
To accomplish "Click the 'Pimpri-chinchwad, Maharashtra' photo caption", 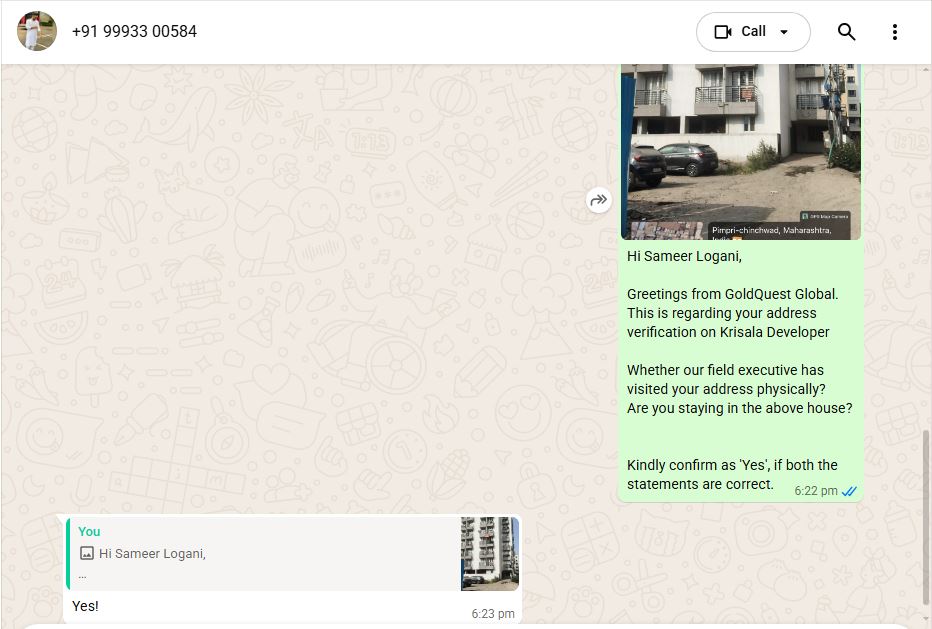I will 771,230.
